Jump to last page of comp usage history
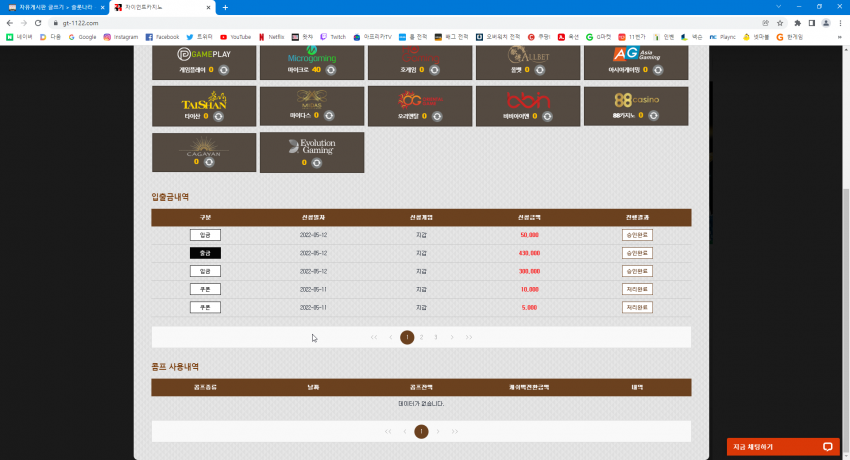The width and height of the screenshot is (850, 460). (455, 431)
